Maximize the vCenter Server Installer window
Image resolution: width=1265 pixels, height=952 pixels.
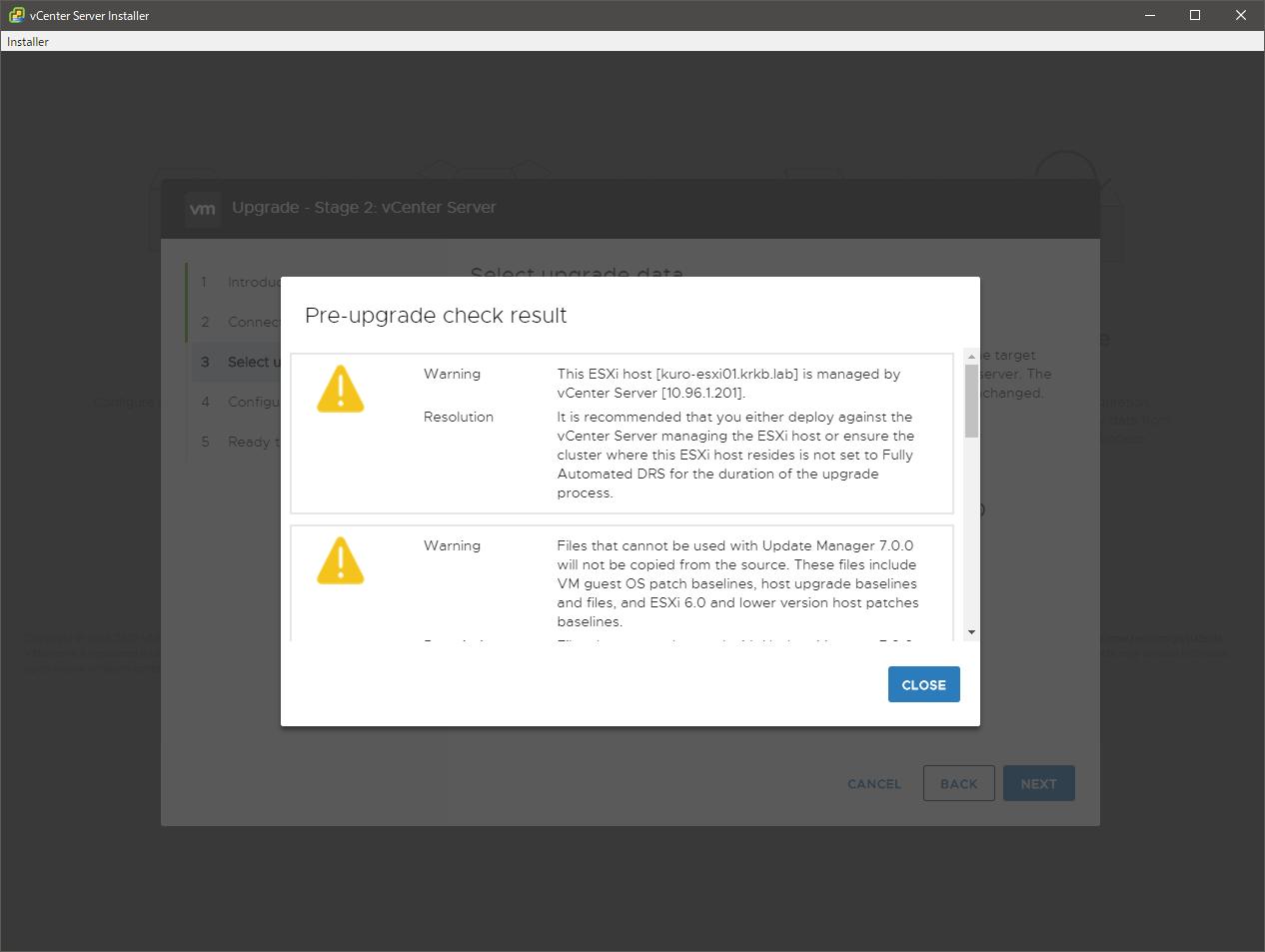point(1195,15)
